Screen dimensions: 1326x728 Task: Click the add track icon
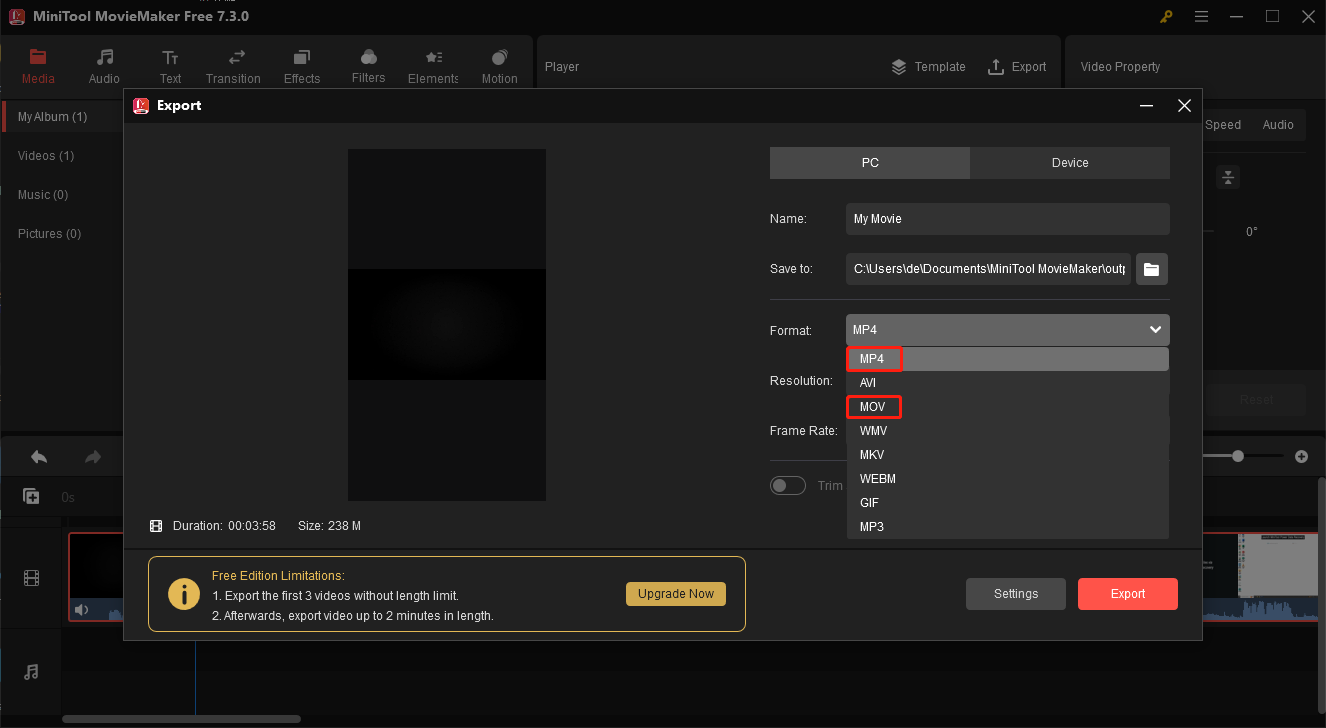click(31, 496)
